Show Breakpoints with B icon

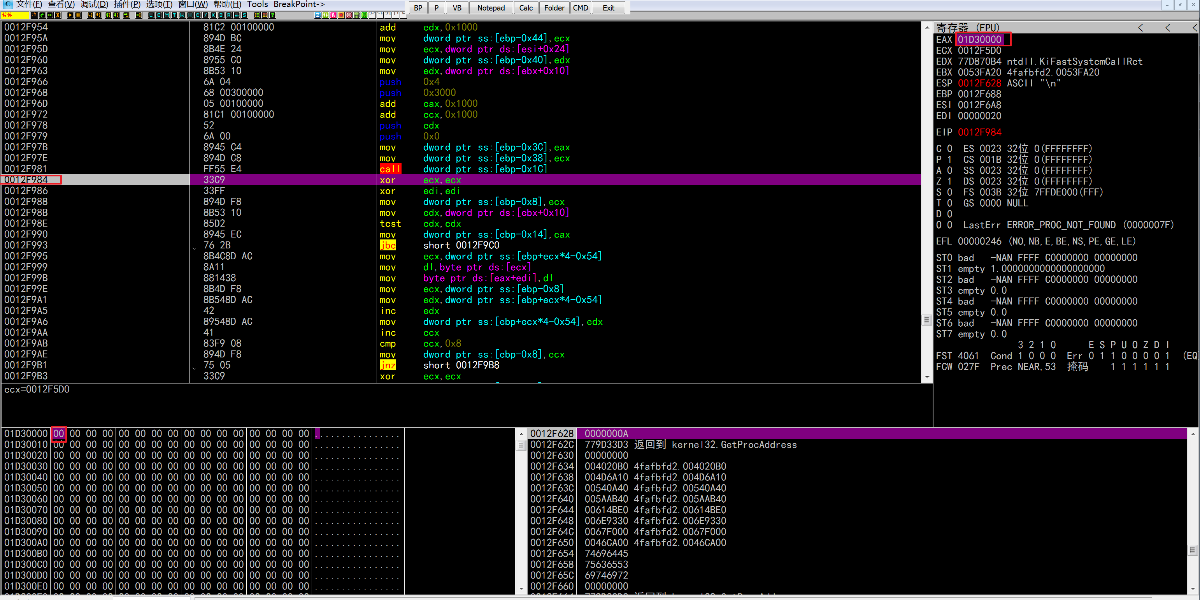(221, 15)
